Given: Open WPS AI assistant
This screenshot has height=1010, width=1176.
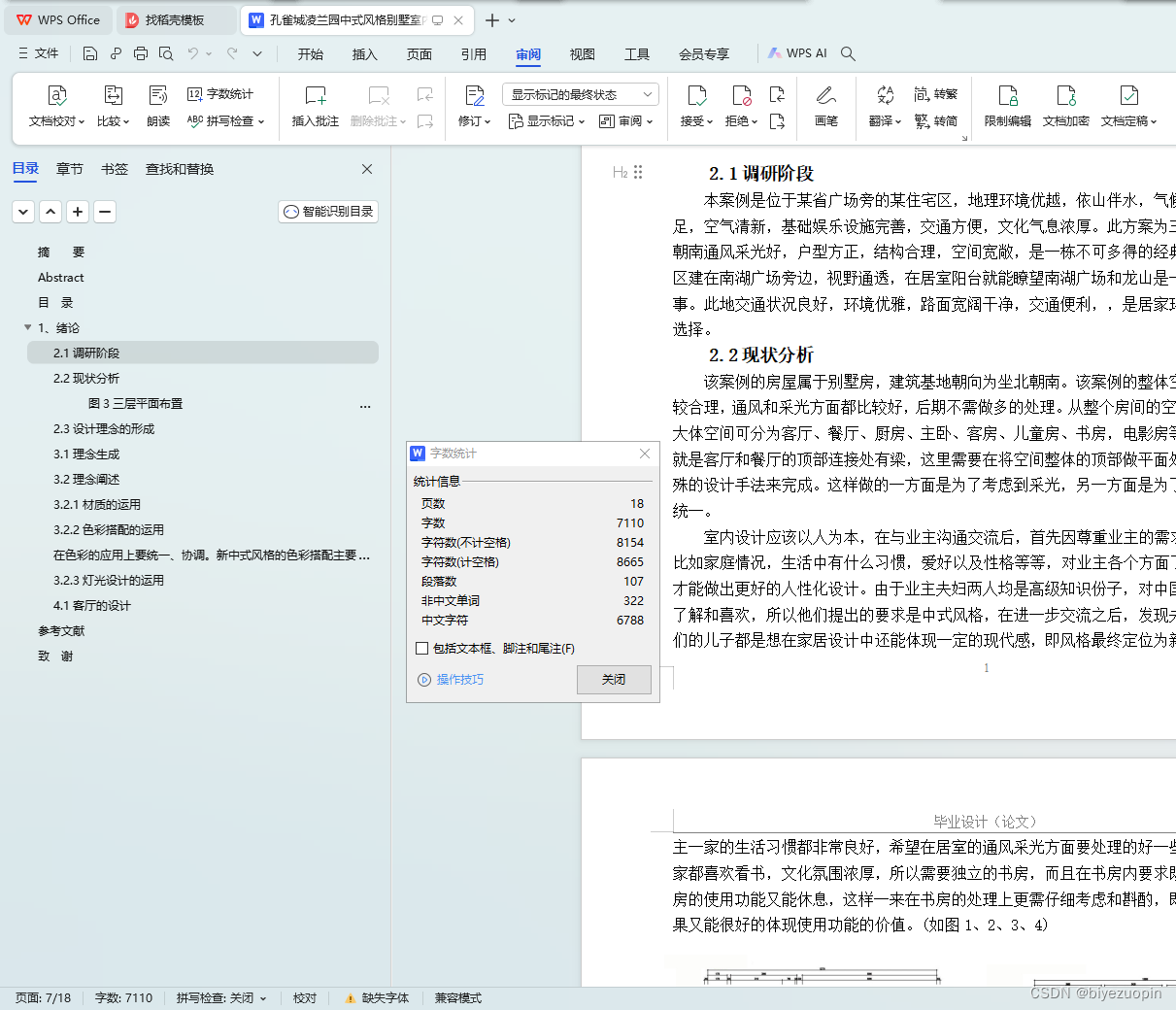Looking at the screenshot, I should [x=797, y=53].
